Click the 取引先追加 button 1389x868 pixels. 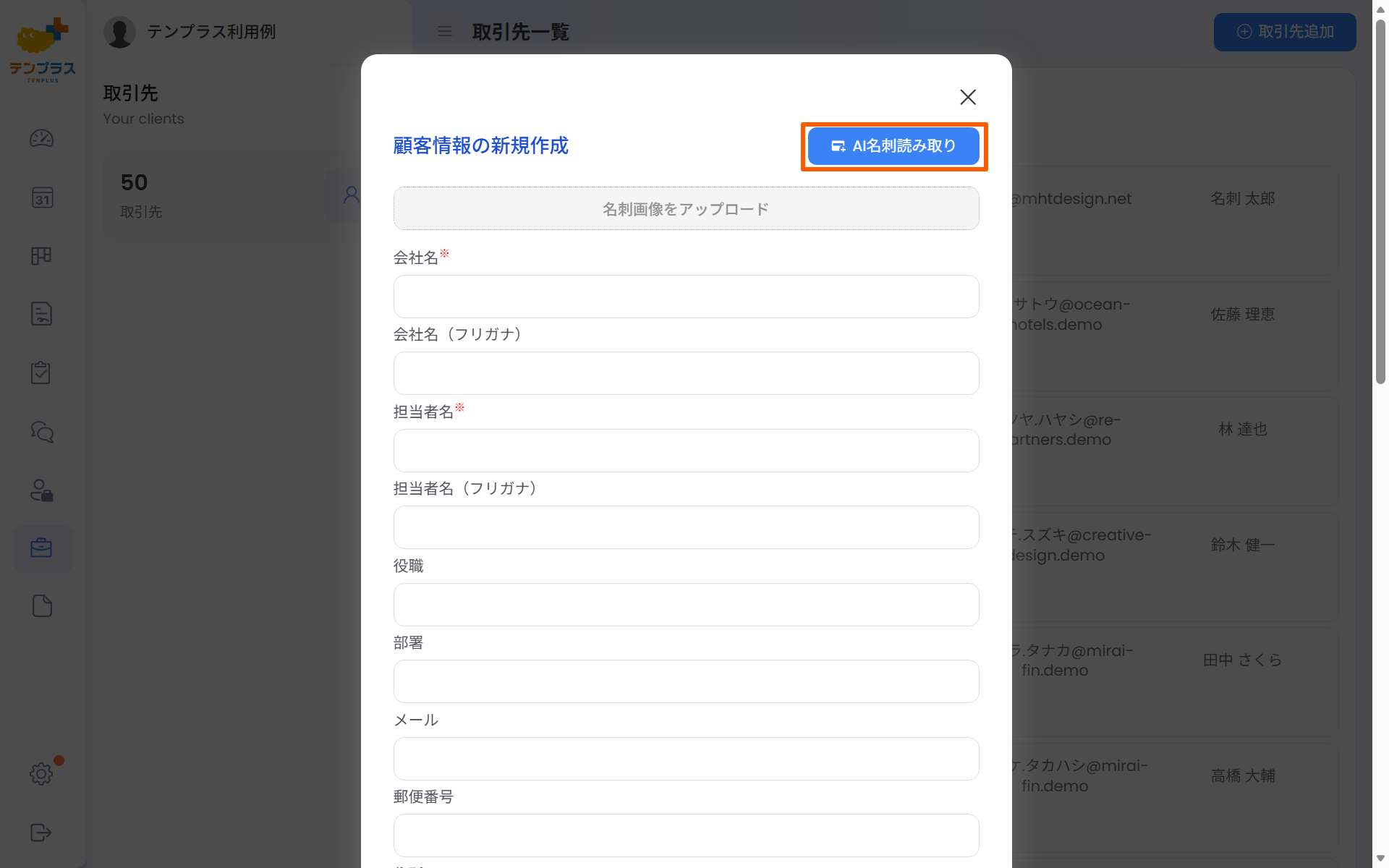pyautogui.click(x=1285, y=32)
